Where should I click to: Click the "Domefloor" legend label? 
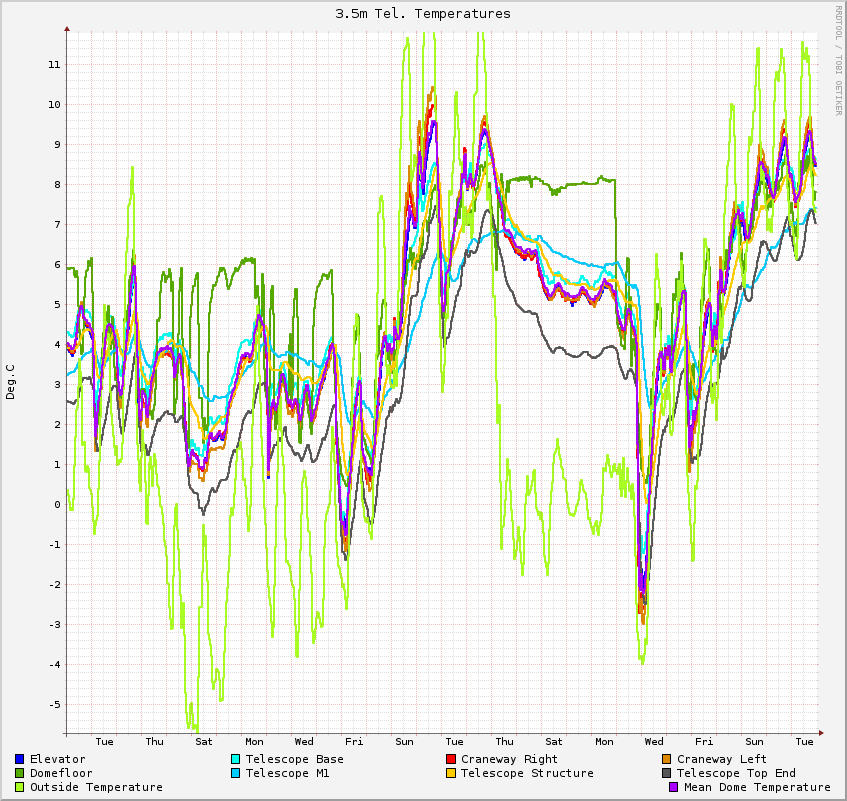click(x=61, y=773)
